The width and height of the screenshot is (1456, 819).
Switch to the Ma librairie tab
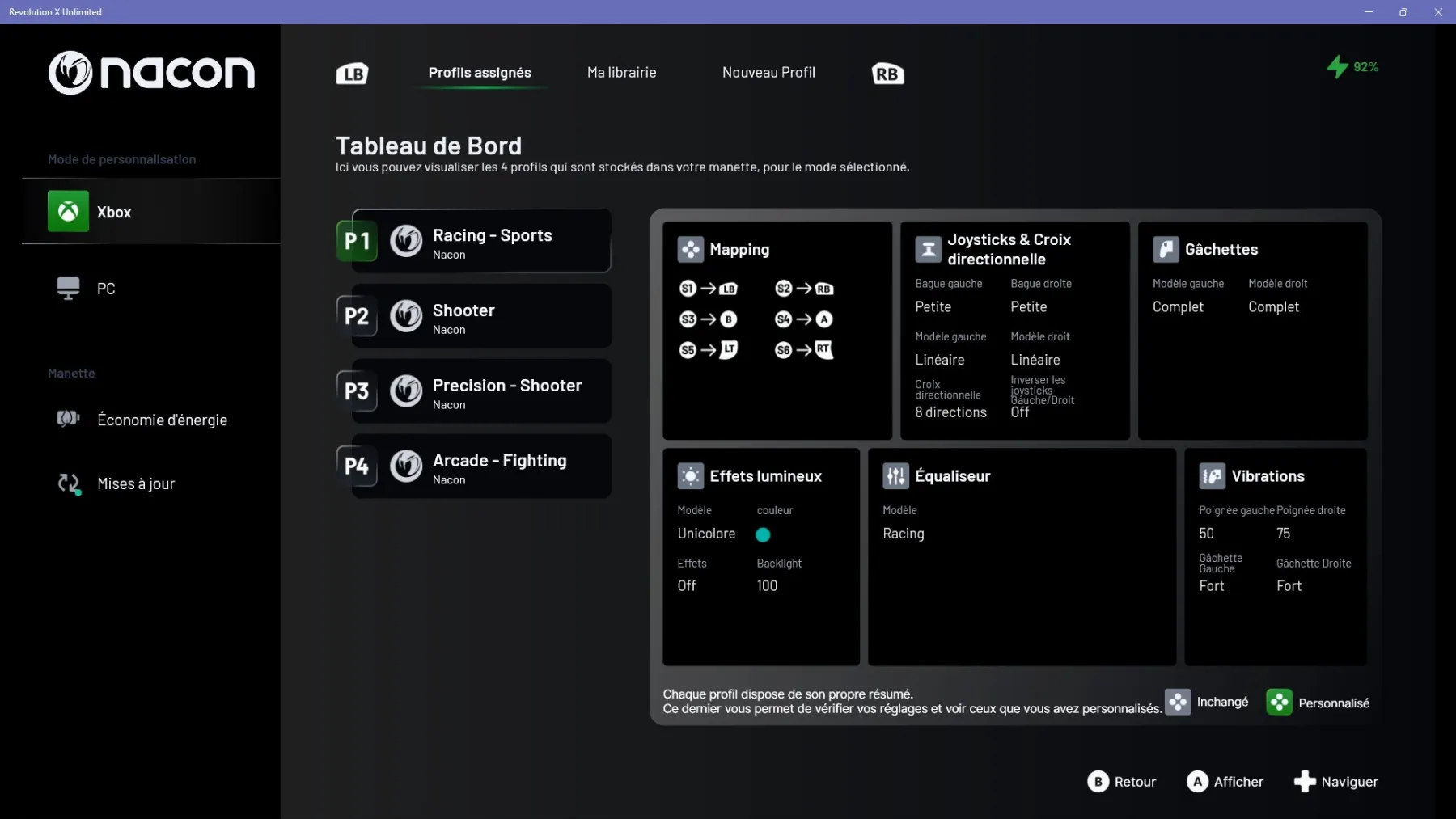[x=621, y=73]
